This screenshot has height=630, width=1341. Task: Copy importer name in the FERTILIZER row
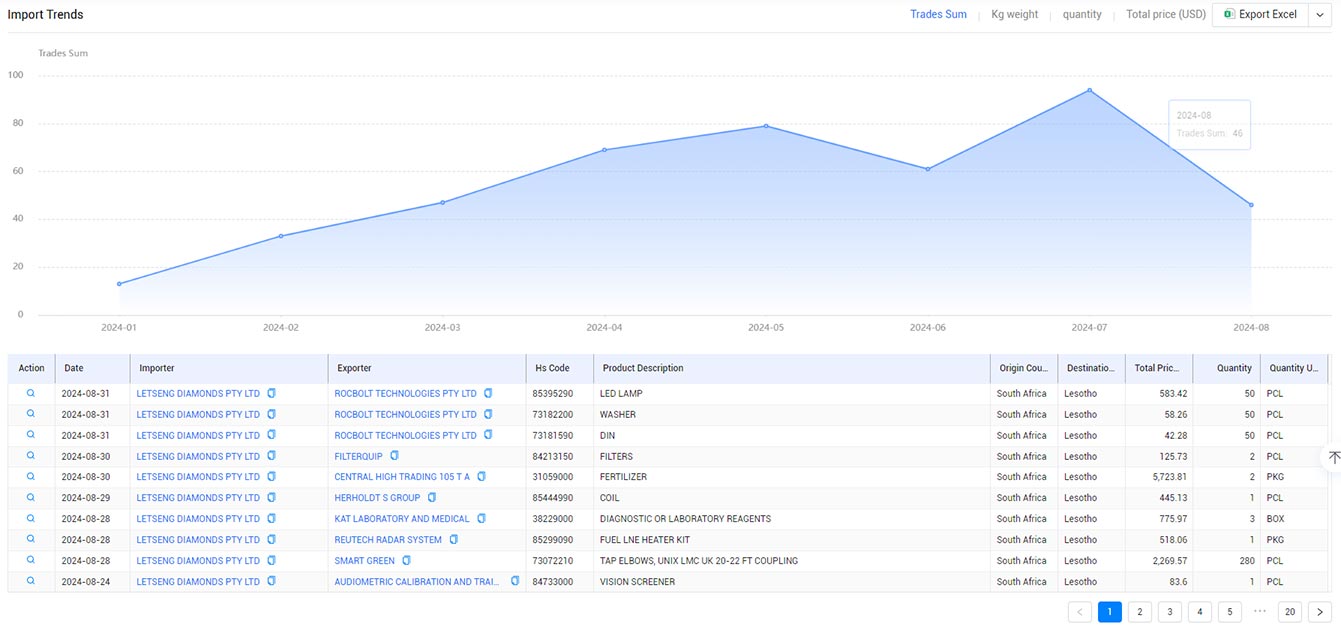click(x=271, y=477)
